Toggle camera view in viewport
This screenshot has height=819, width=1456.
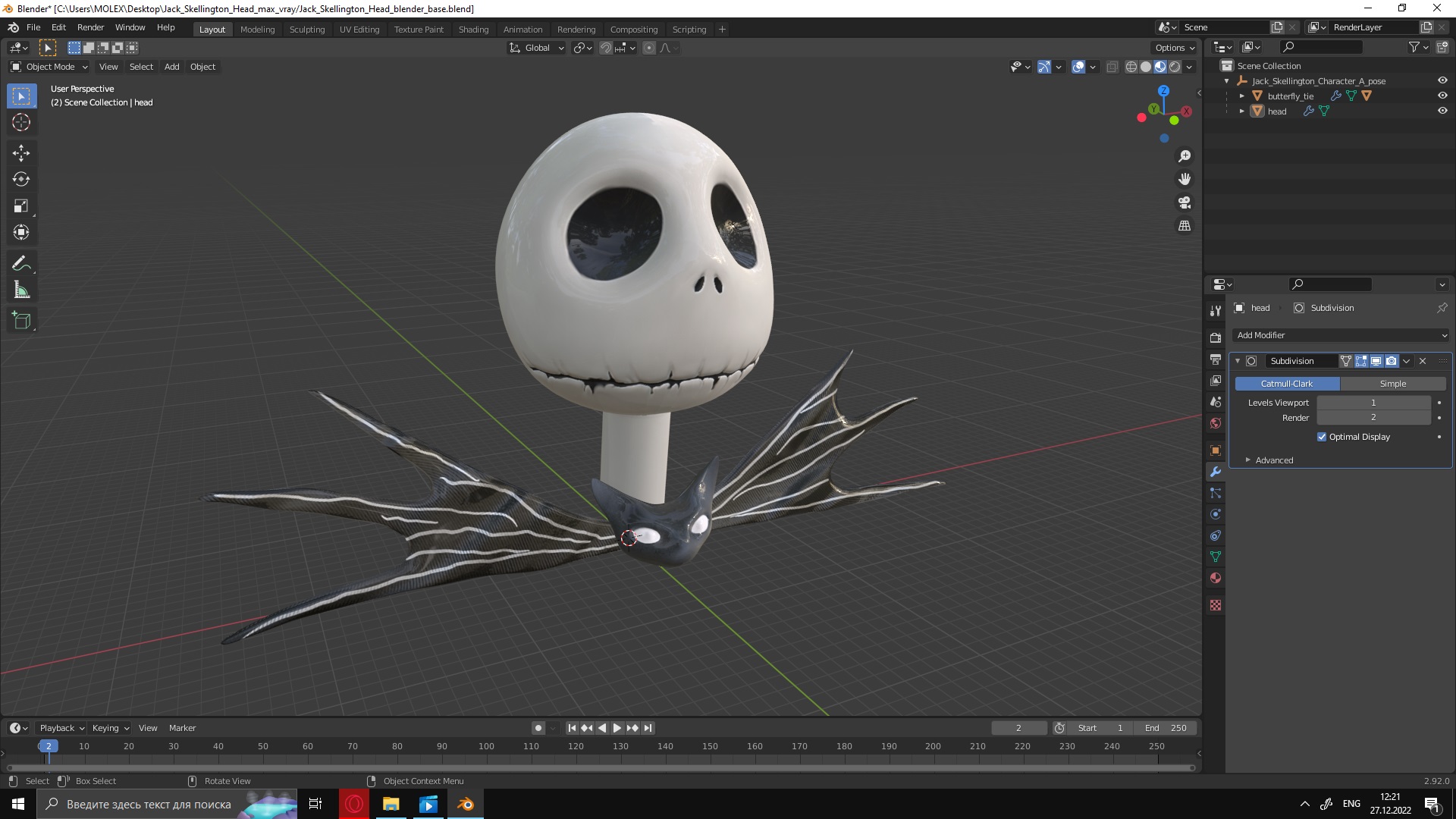(1184, 202)
